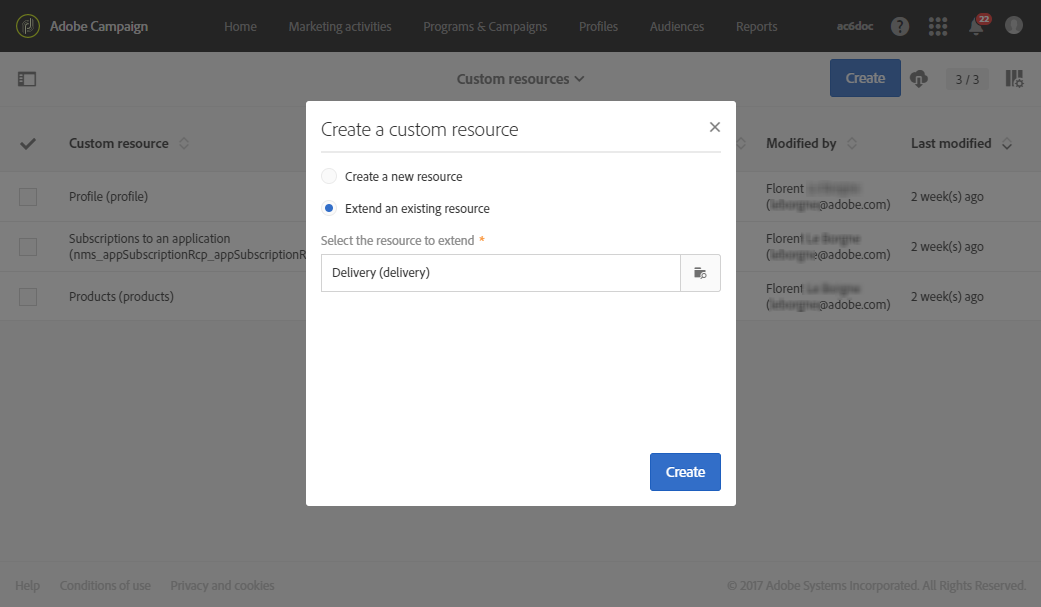Click the resource picker folder icon

700,272
